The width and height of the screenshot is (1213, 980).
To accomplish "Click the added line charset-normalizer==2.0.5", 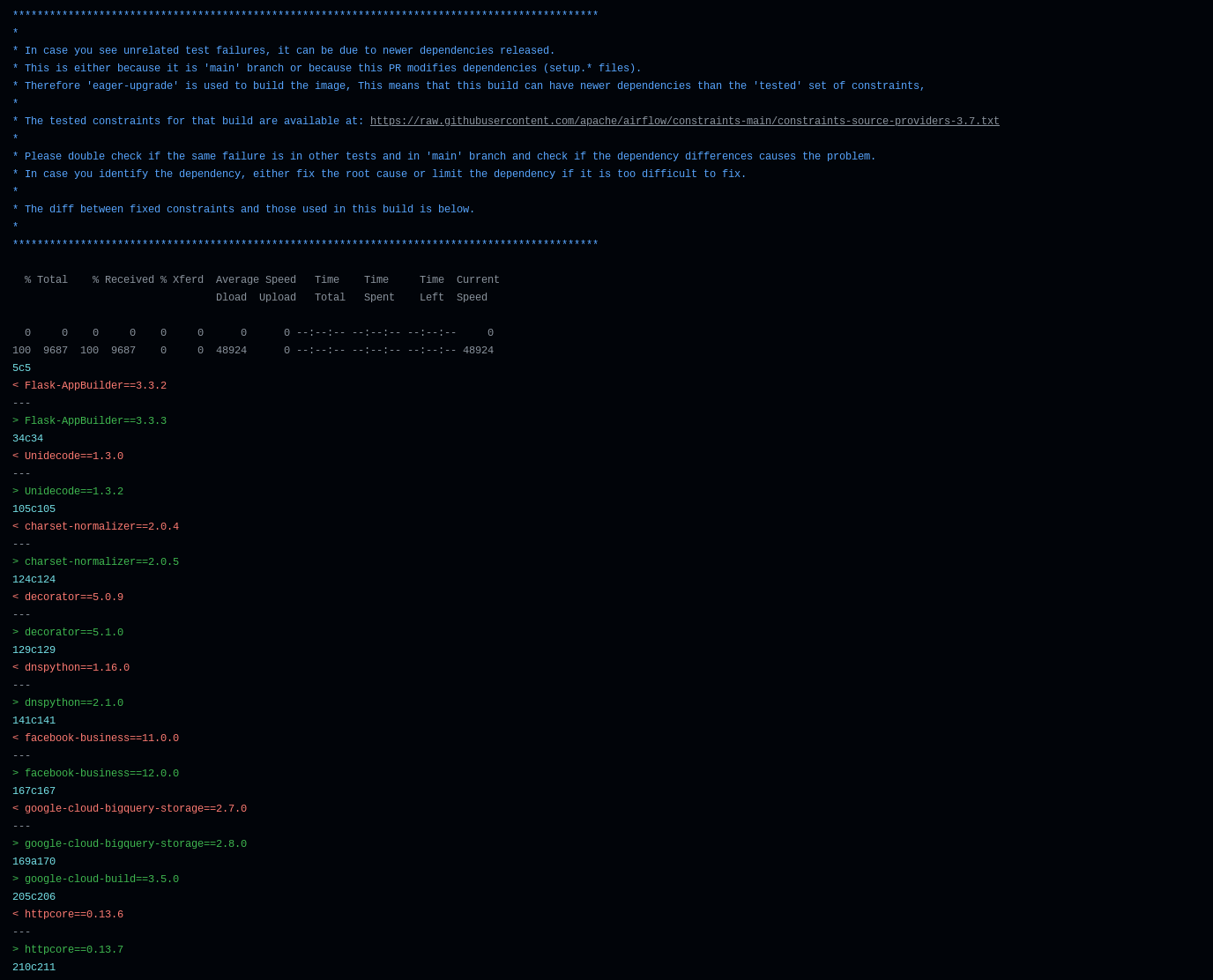I will click(95, 562).
